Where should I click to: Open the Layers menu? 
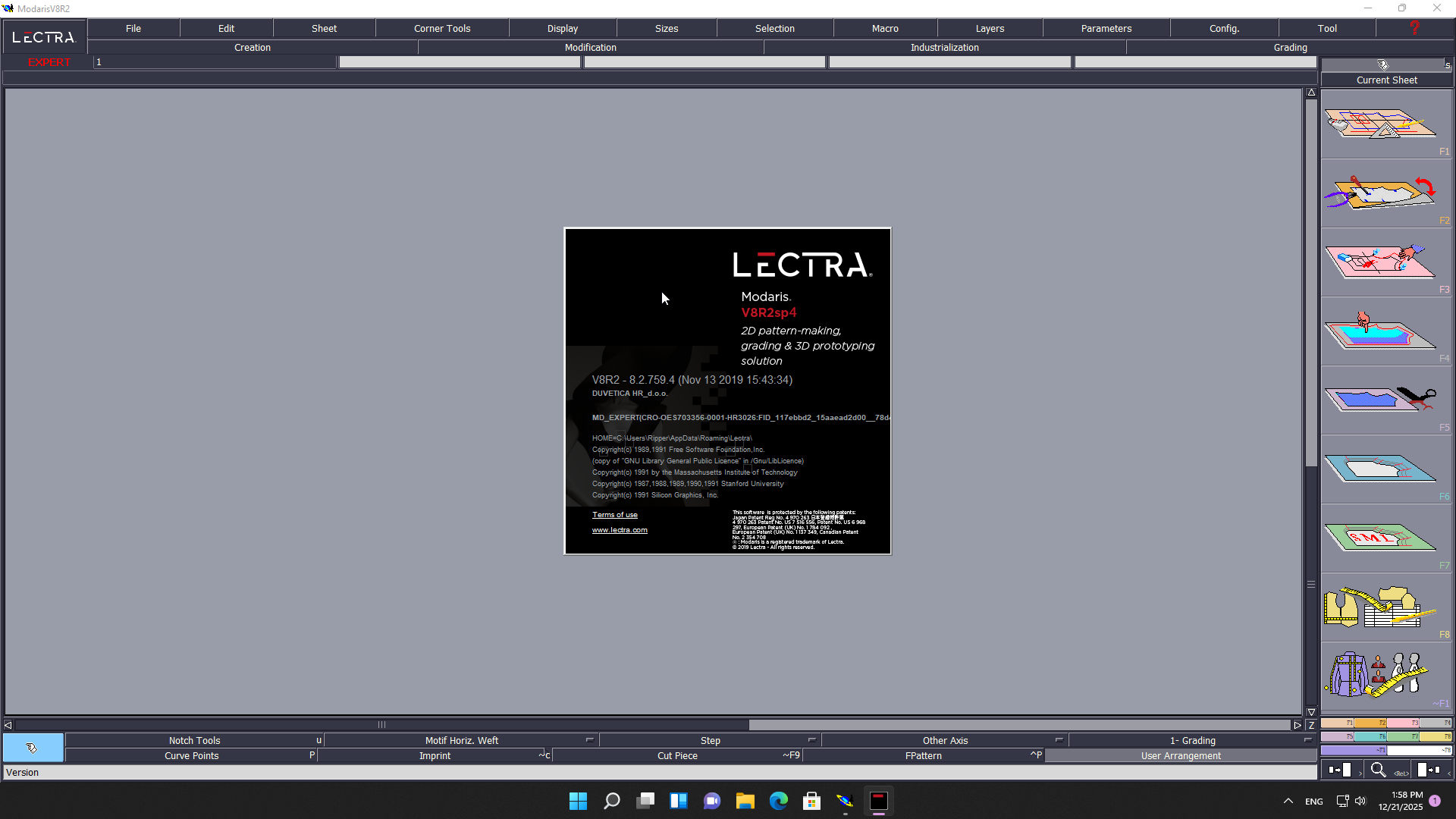[x=990, y=28]
